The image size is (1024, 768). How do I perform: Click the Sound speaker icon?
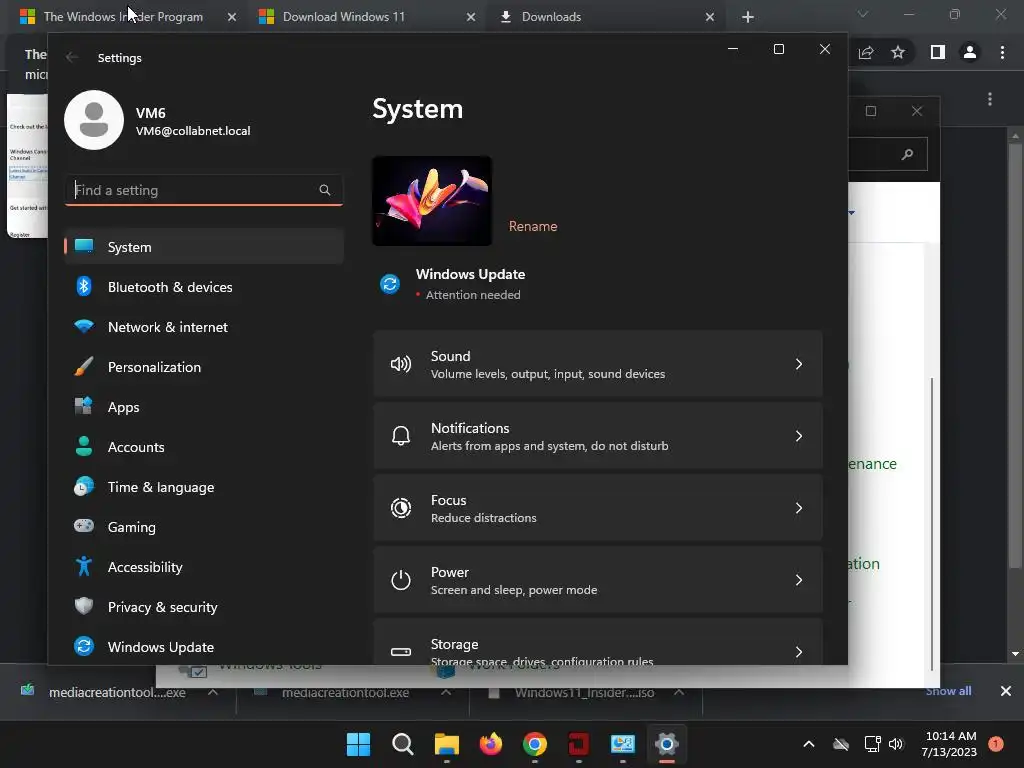[400, 364]
